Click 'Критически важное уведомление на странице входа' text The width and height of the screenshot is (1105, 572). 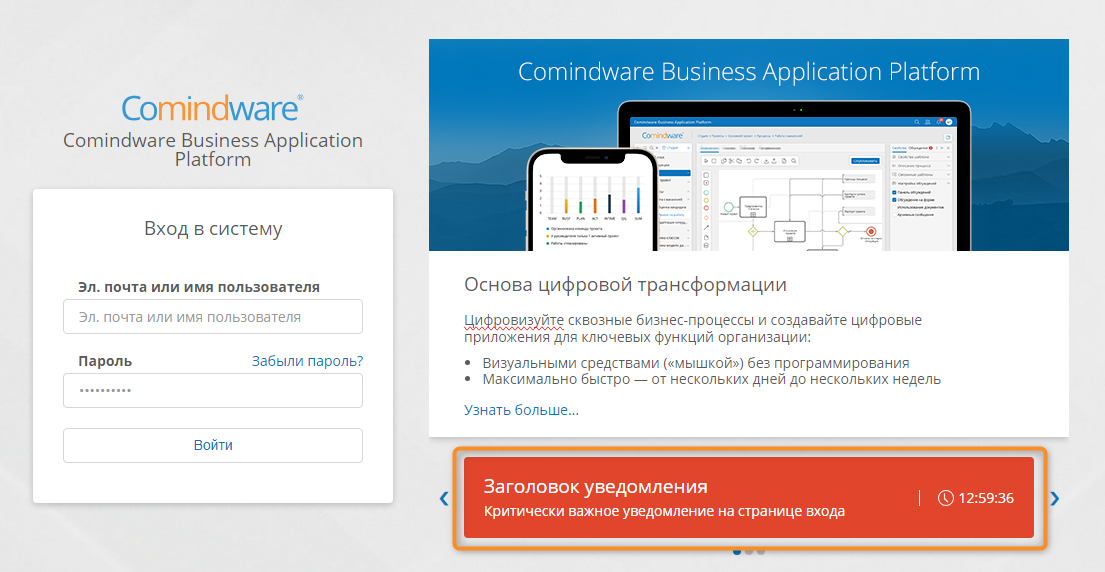pyautogui.click(x=664, y=511)
